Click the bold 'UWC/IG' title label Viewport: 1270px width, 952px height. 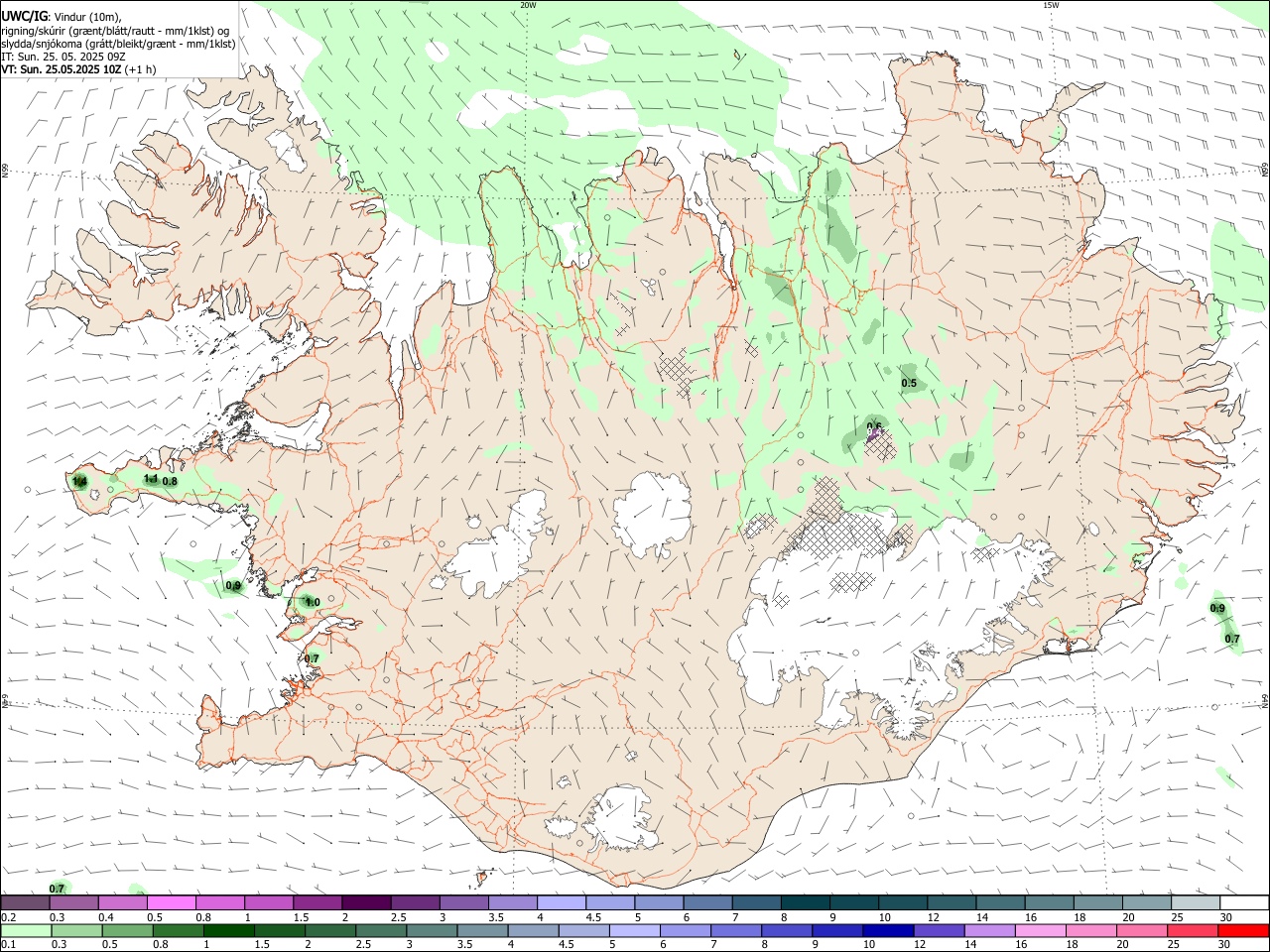24,16
